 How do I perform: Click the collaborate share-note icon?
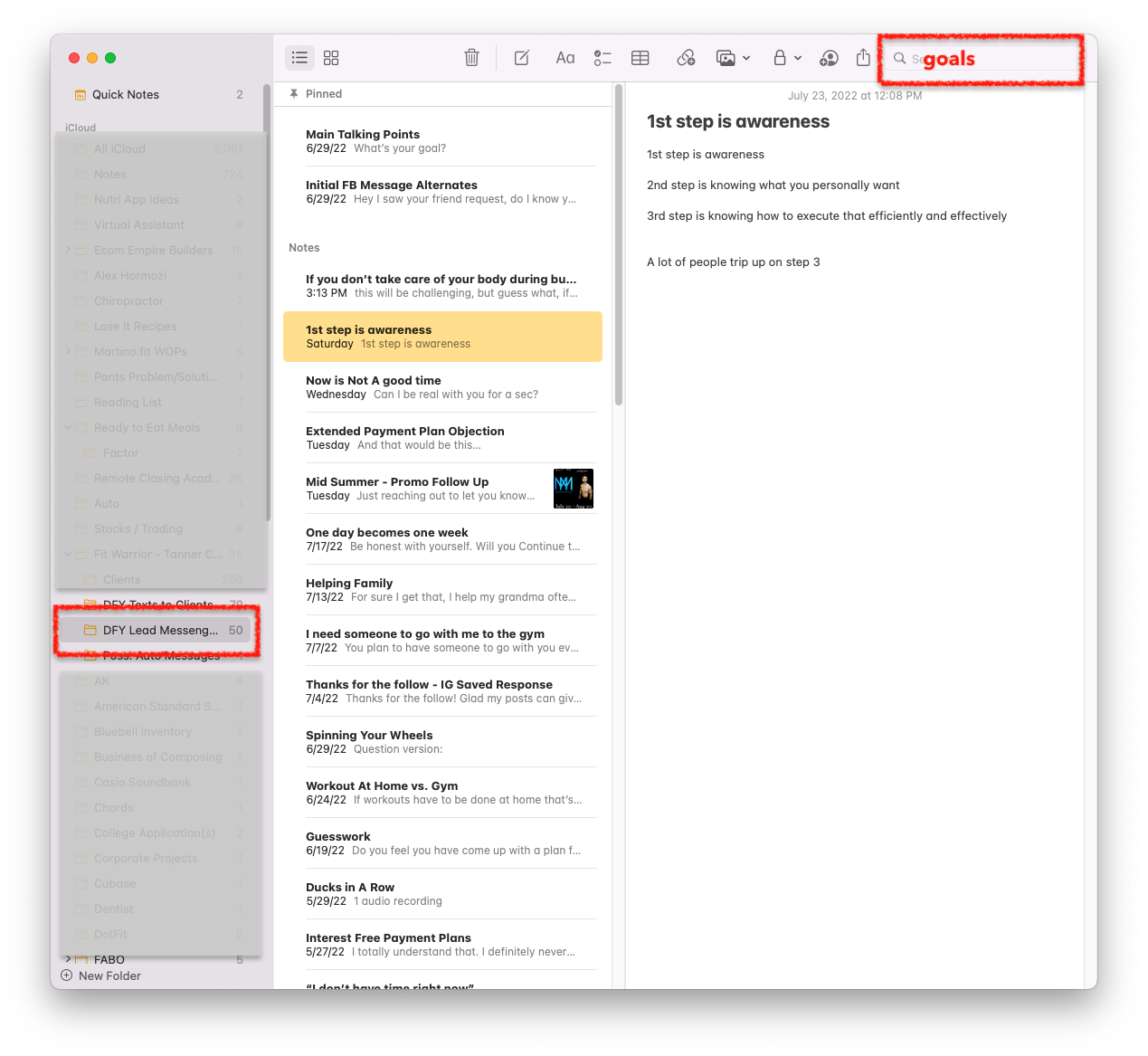[x=829, y=58]
